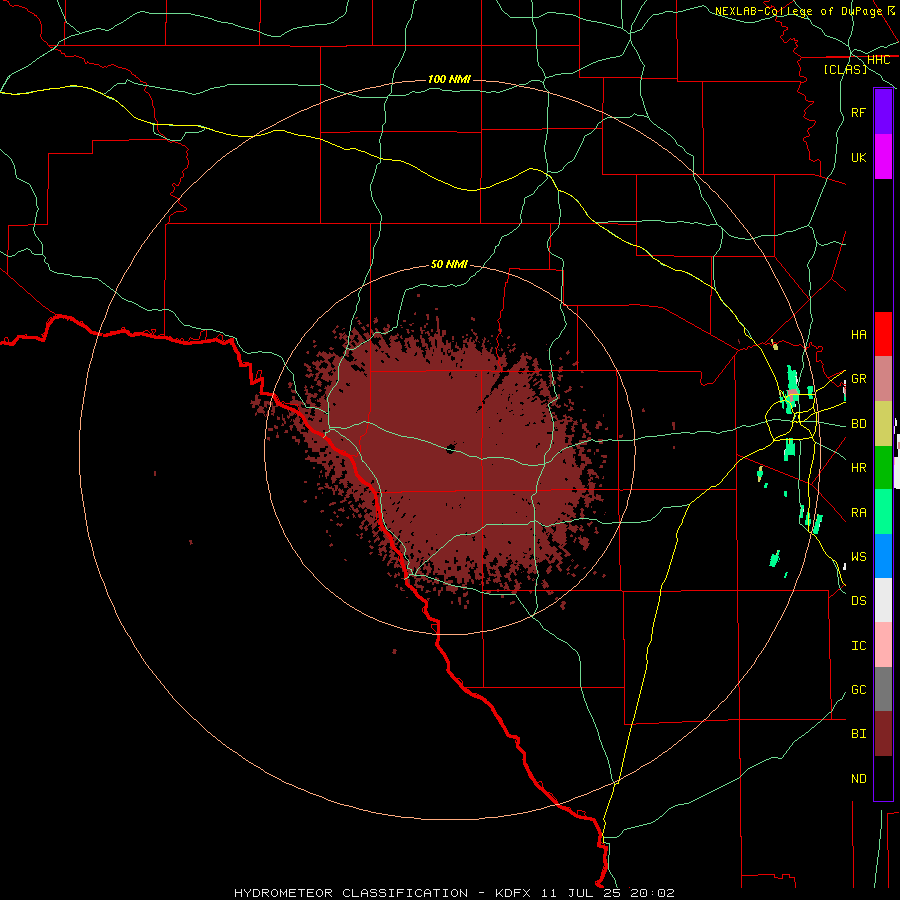Click the GC legend label
This screenshot has height=900, width=900.
(x=858, y=689)
